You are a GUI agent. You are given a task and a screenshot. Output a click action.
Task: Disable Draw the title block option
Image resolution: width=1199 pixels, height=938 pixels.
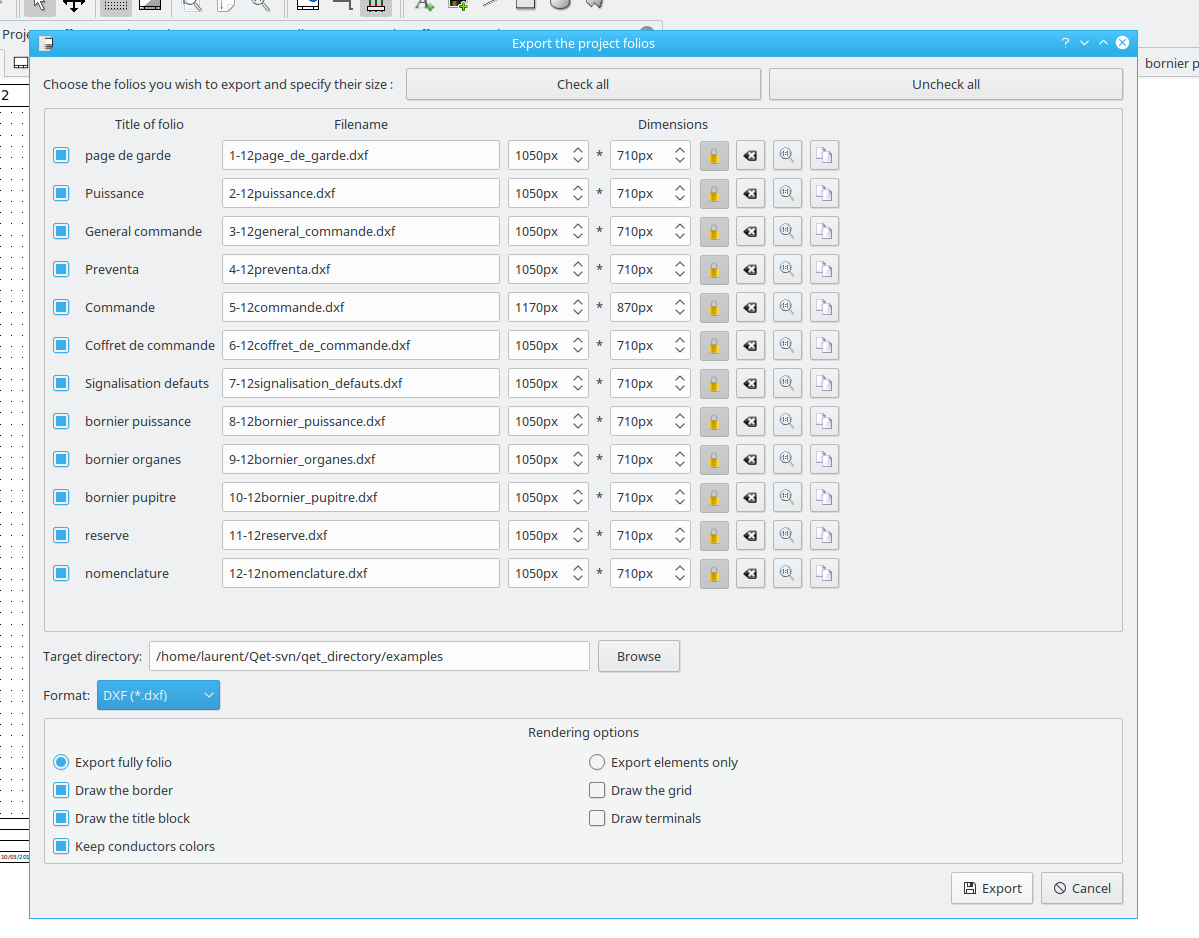(x=61, y=818)
